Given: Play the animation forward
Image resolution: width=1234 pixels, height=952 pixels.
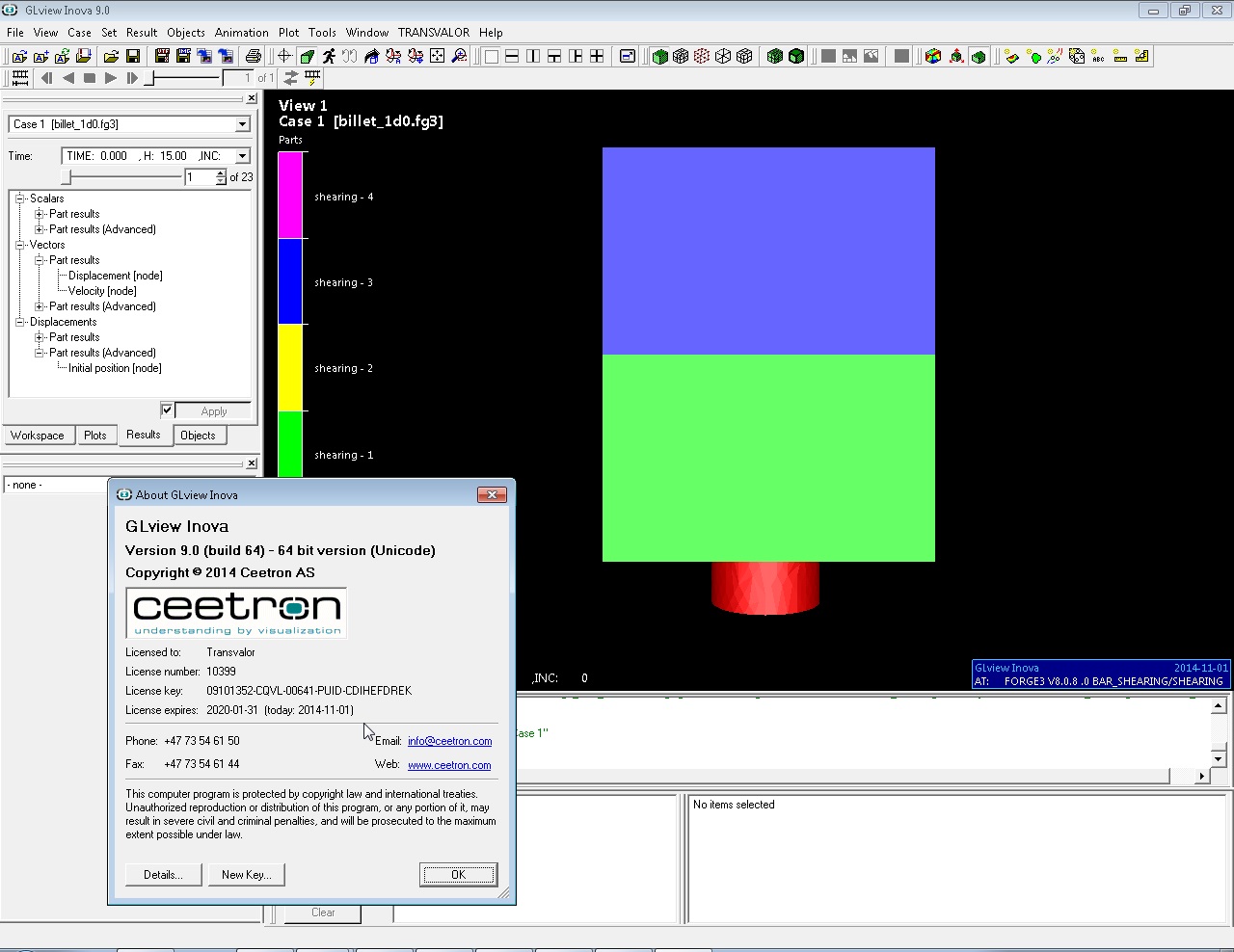Looking at the screenshot, I should [111, 78].
